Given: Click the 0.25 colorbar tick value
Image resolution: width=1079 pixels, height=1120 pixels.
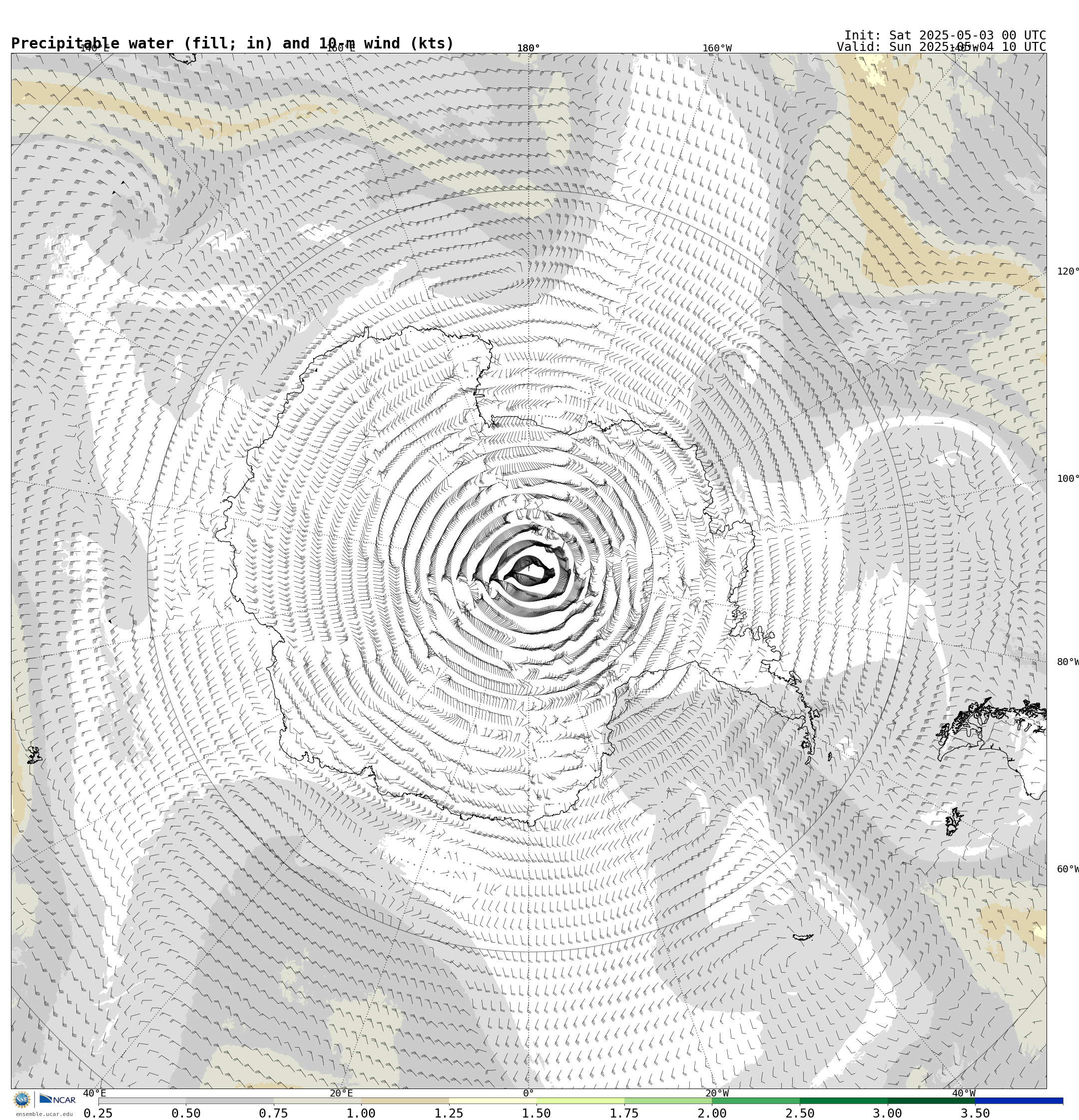Looking at the screenshot, I should pyautogui.click(x=98, y=1113).
